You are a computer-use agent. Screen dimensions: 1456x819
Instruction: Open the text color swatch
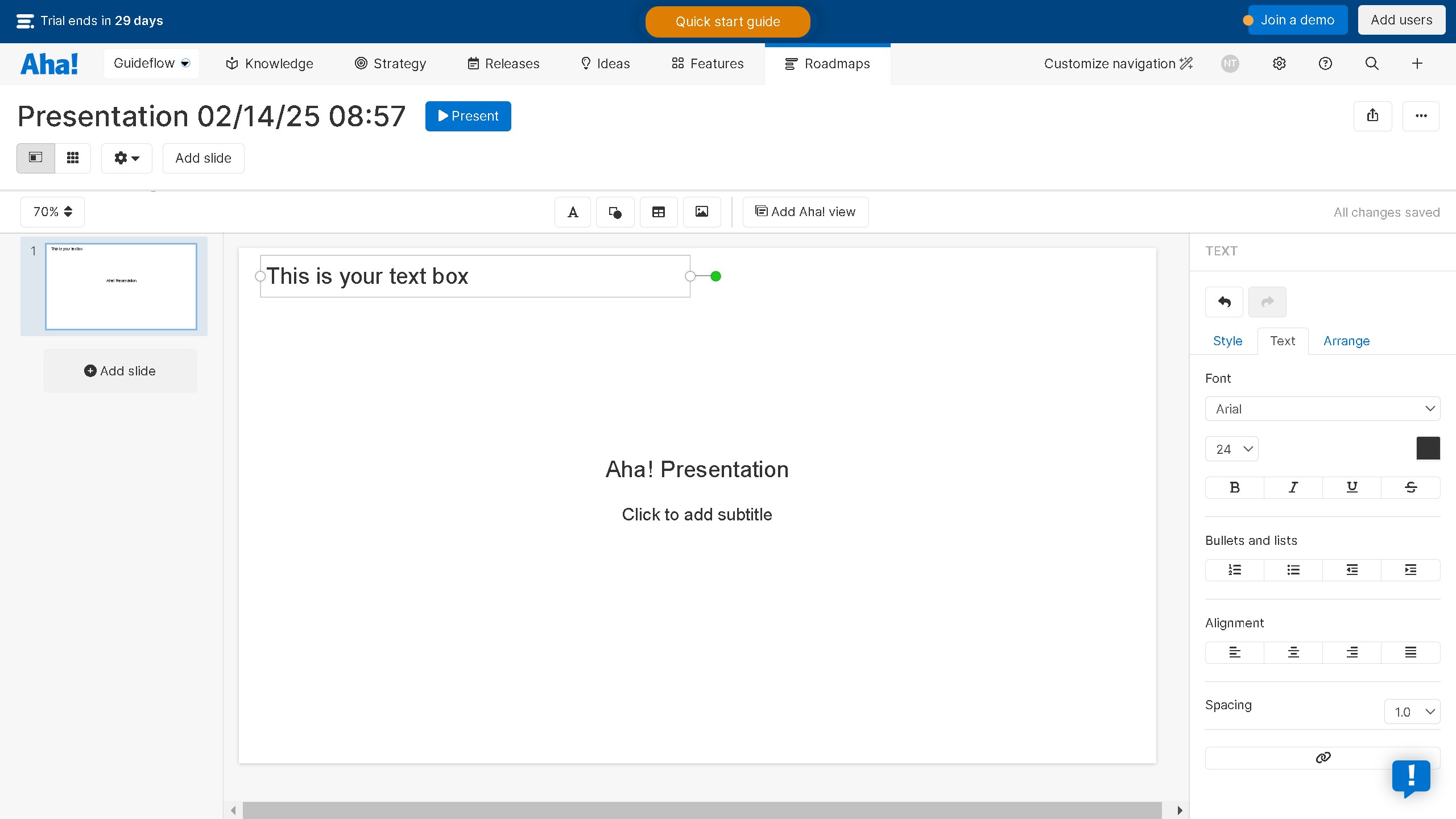[x=1428, y=448]
